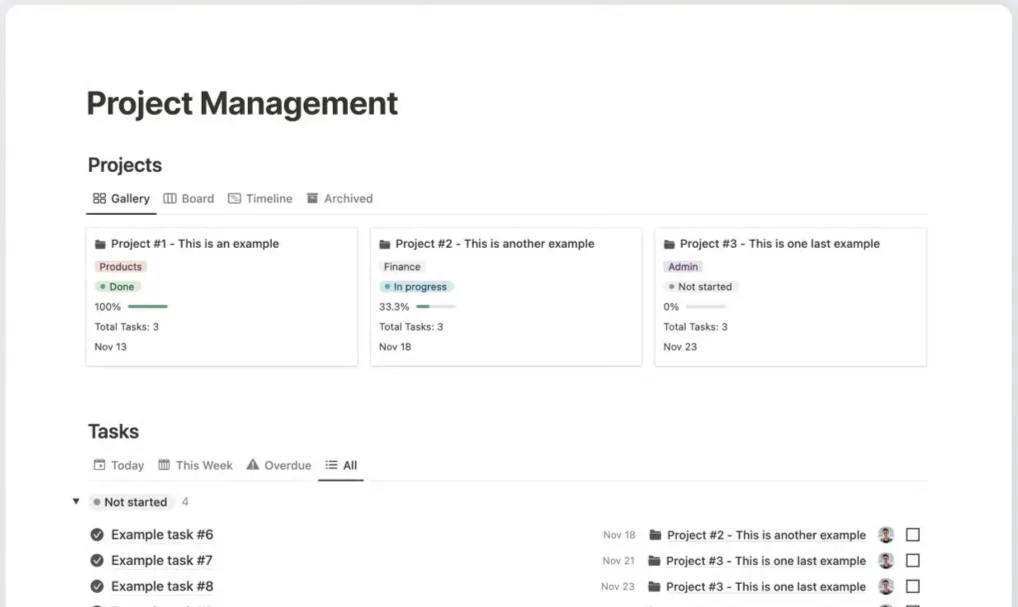The image size is (1018, 607).
Task: Switch to the Overdue tasks tab
Action: coord(279,465)
